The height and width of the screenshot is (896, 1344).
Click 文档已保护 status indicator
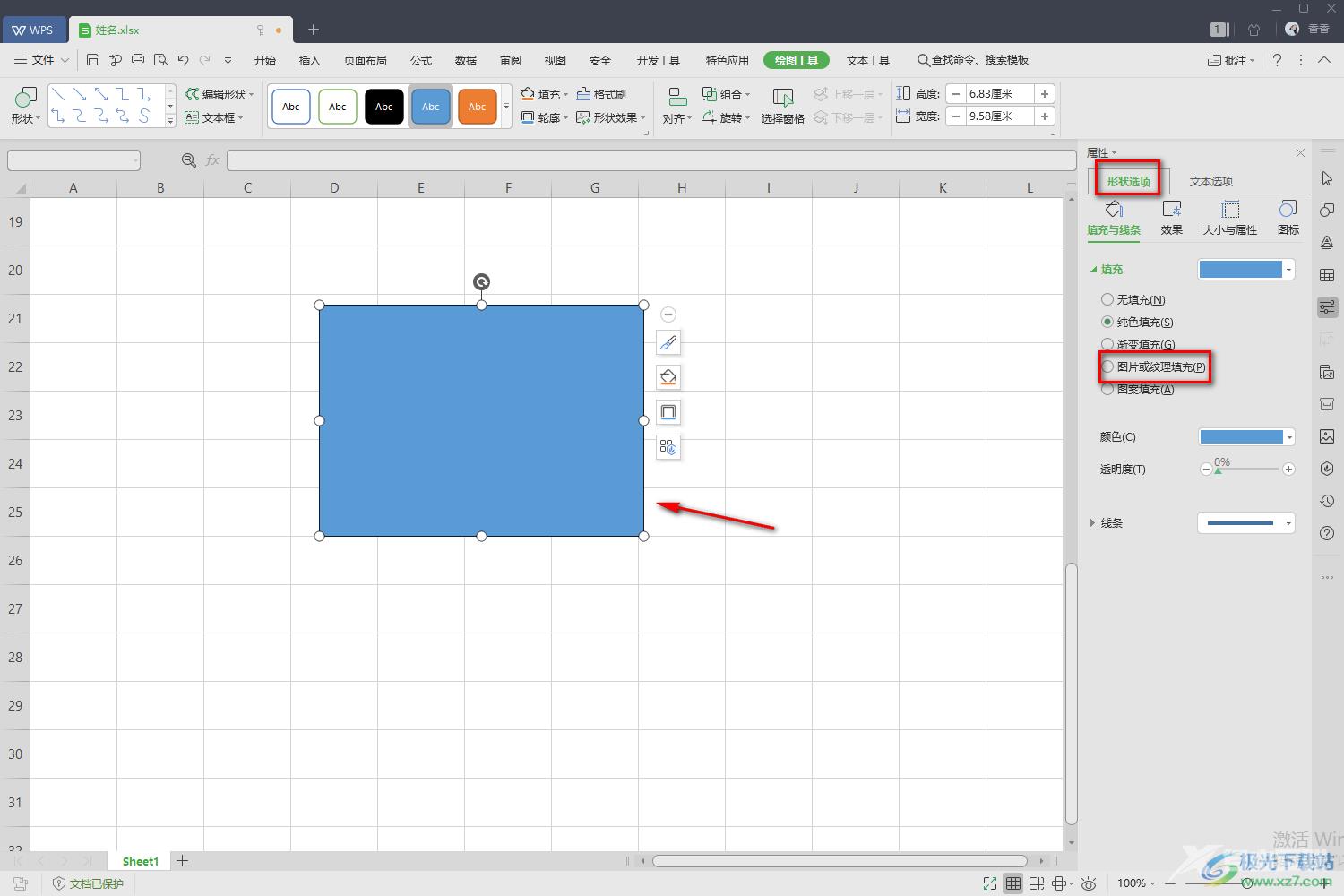click(88, 883)
